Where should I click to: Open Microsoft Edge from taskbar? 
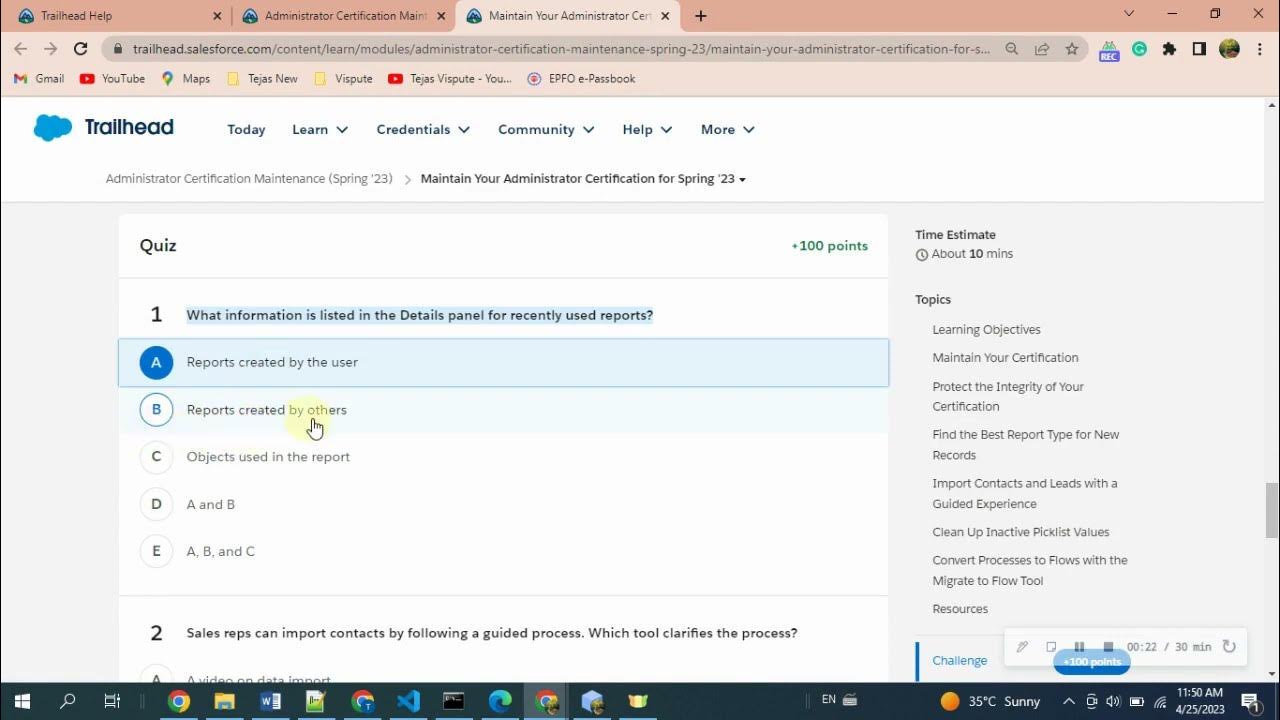(500, 701)
